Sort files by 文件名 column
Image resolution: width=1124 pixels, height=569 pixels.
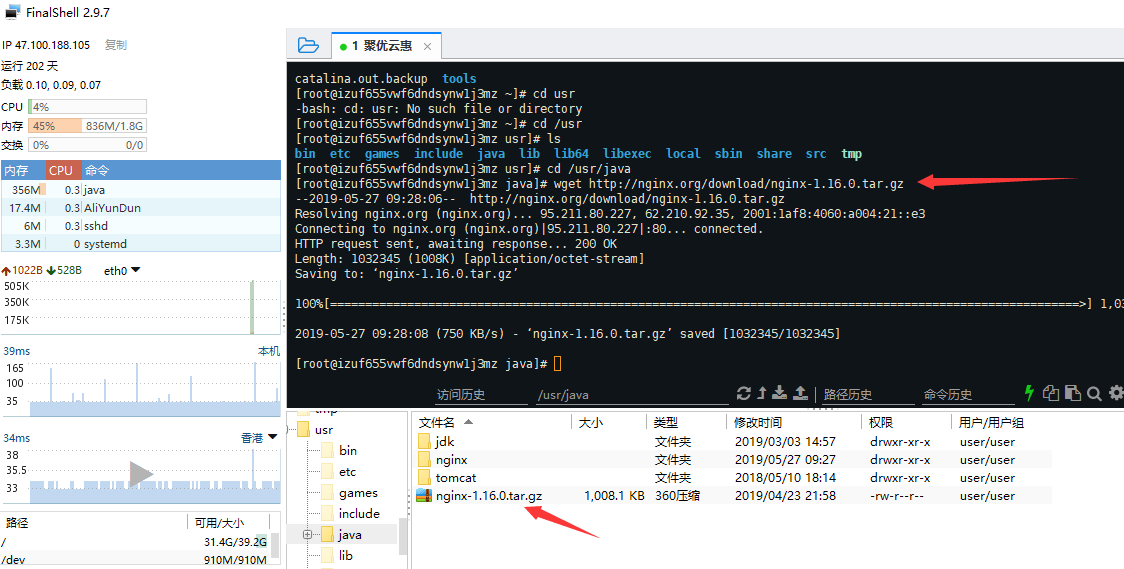click(x=494, y=423)
